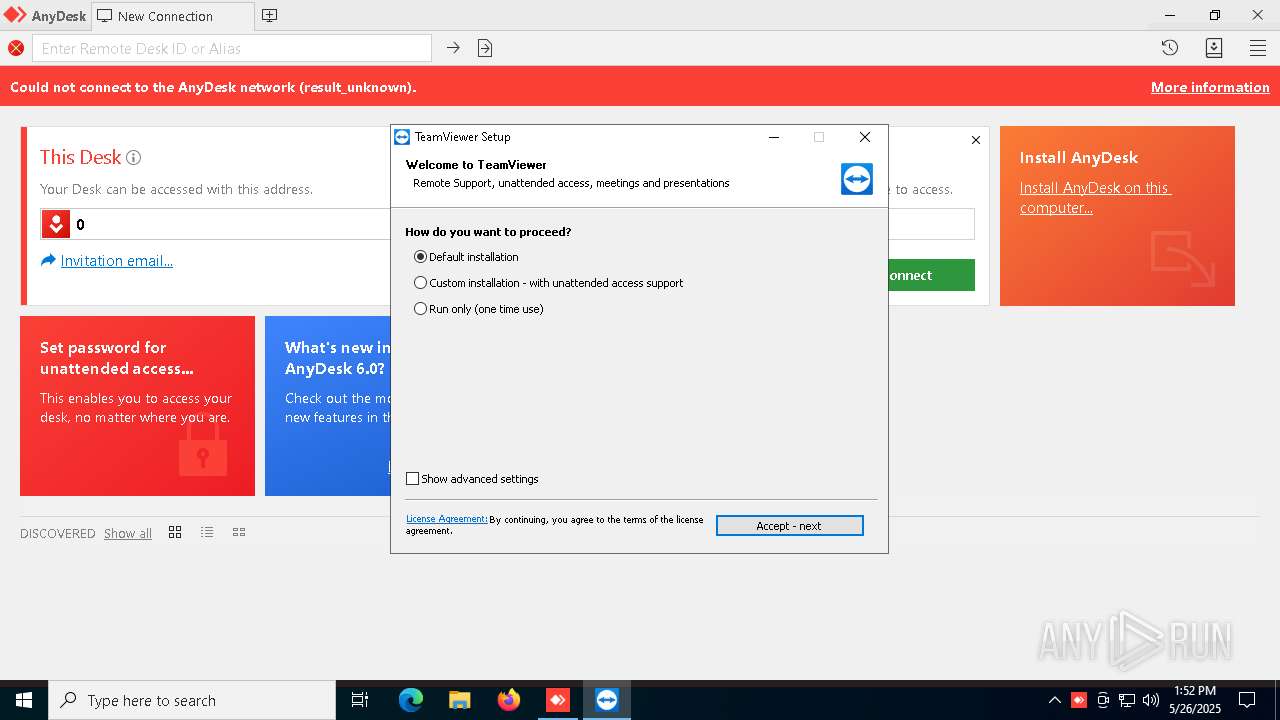Screen dimensions: 1280x720
Task: Click TeamViewer logo in setup header
Action: pyautogui.click(x=857, y=179)
